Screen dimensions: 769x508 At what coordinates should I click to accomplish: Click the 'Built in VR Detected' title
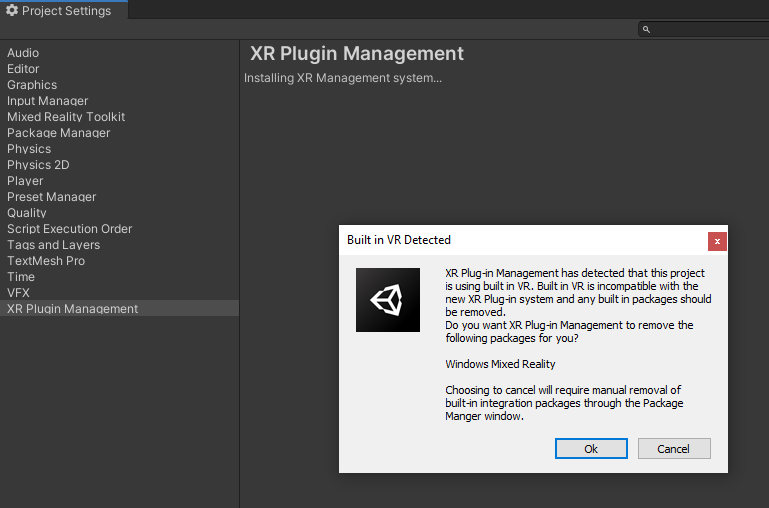pyautogui.click(x=399, y=240)
